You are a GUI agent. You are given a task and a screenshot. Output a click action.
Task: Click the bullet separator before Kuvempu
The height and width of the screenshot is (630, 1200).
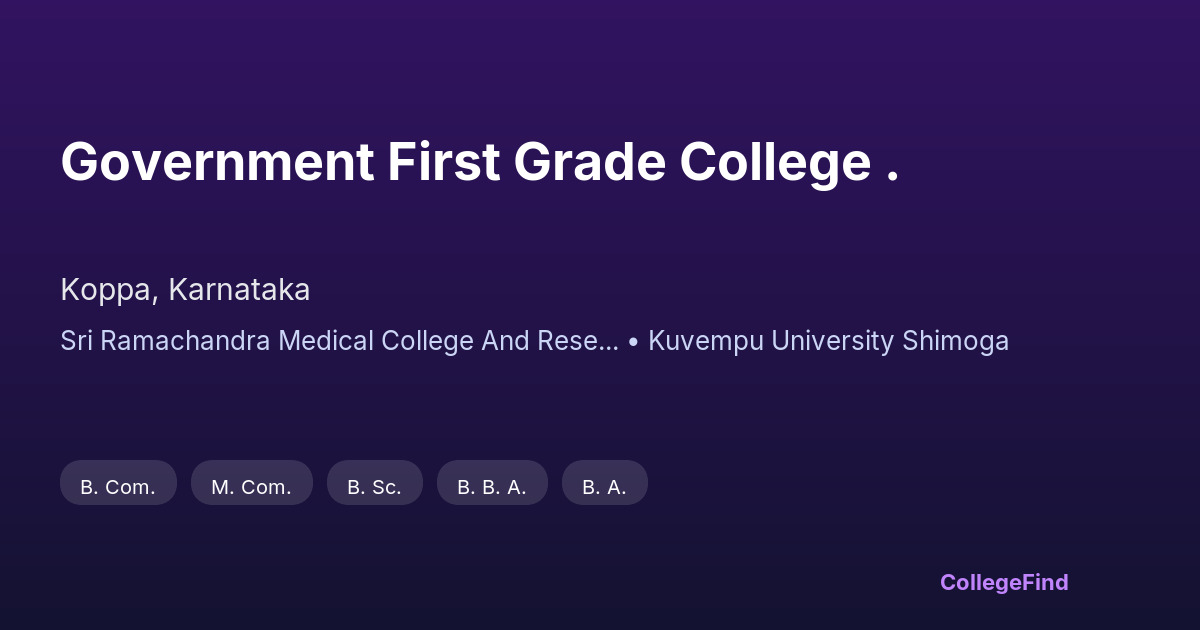coord(633,341)
